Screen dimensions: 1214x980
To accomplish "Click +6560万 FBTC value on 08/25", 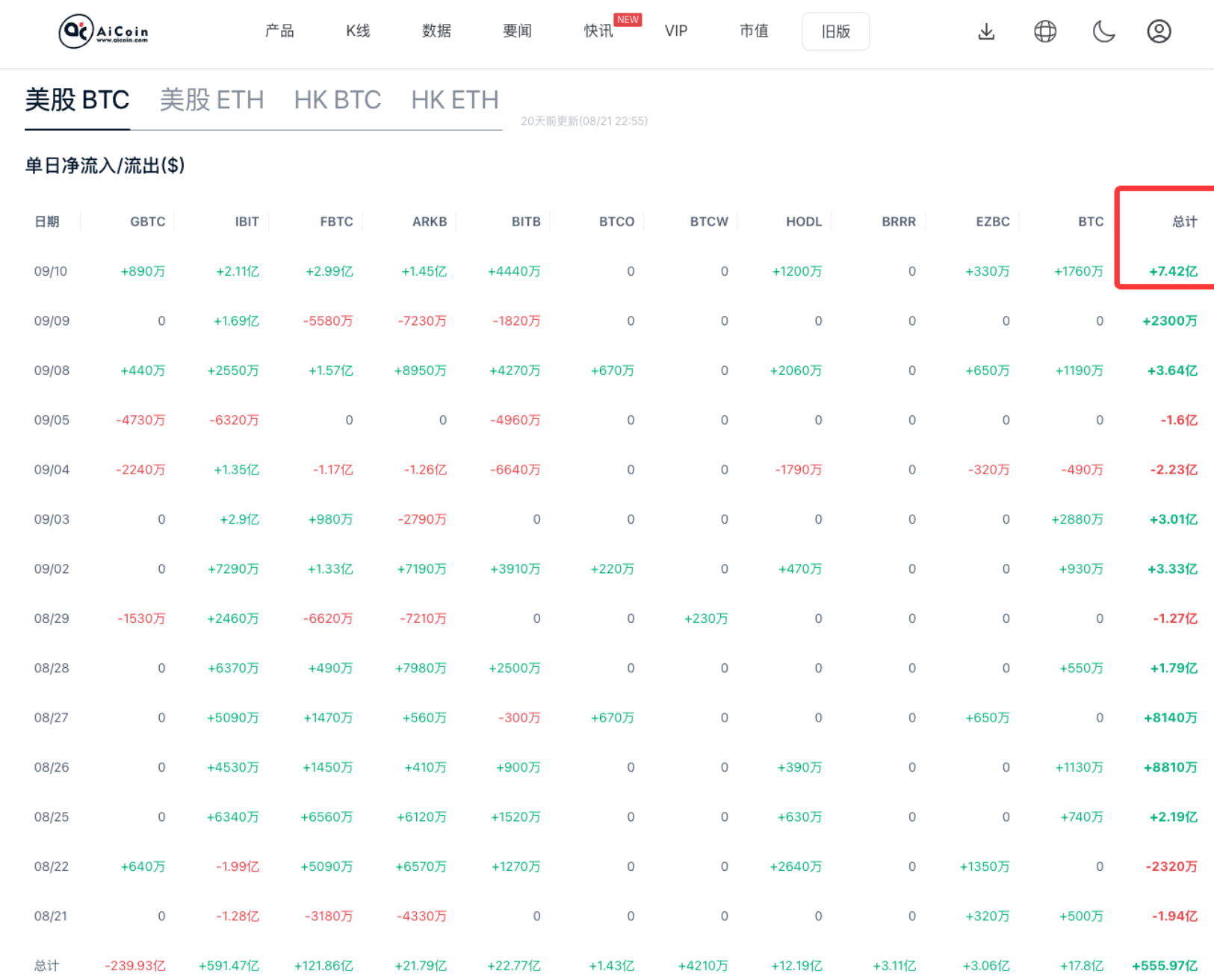I will [x=326, y=817].
